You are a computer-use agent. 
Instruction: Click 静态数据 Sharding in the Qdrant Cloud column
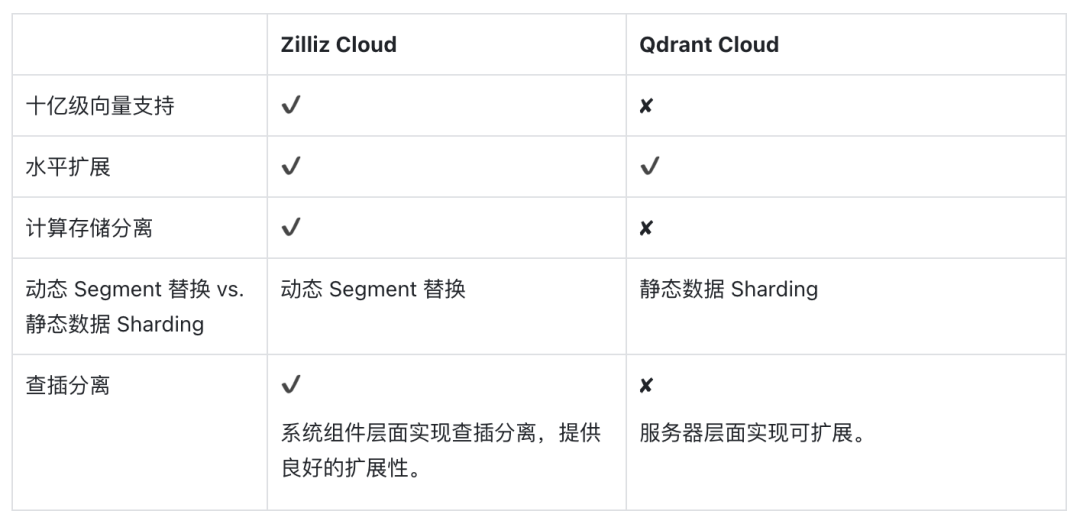729,290
